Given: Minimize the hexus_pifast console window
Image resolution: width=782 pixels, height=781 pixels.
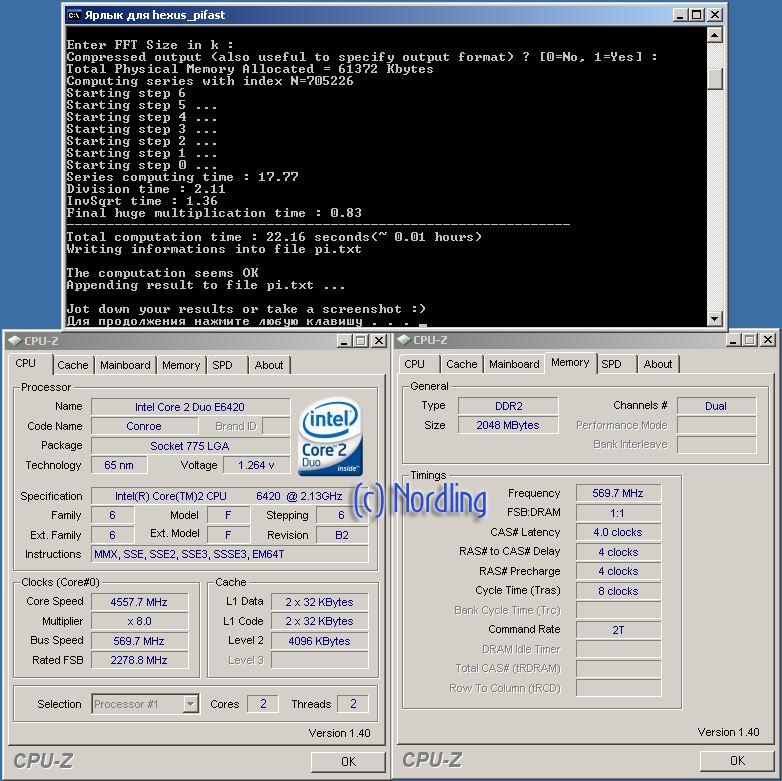Looking at the screenshot, I should (x=679, y=15).
